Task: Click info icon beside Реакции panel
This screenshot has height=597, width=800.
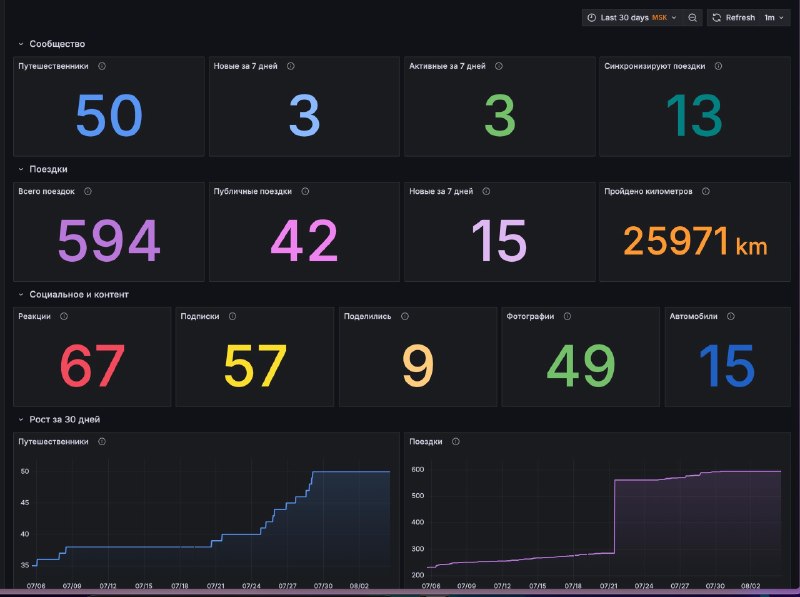Action: click(x=64, y=316)
